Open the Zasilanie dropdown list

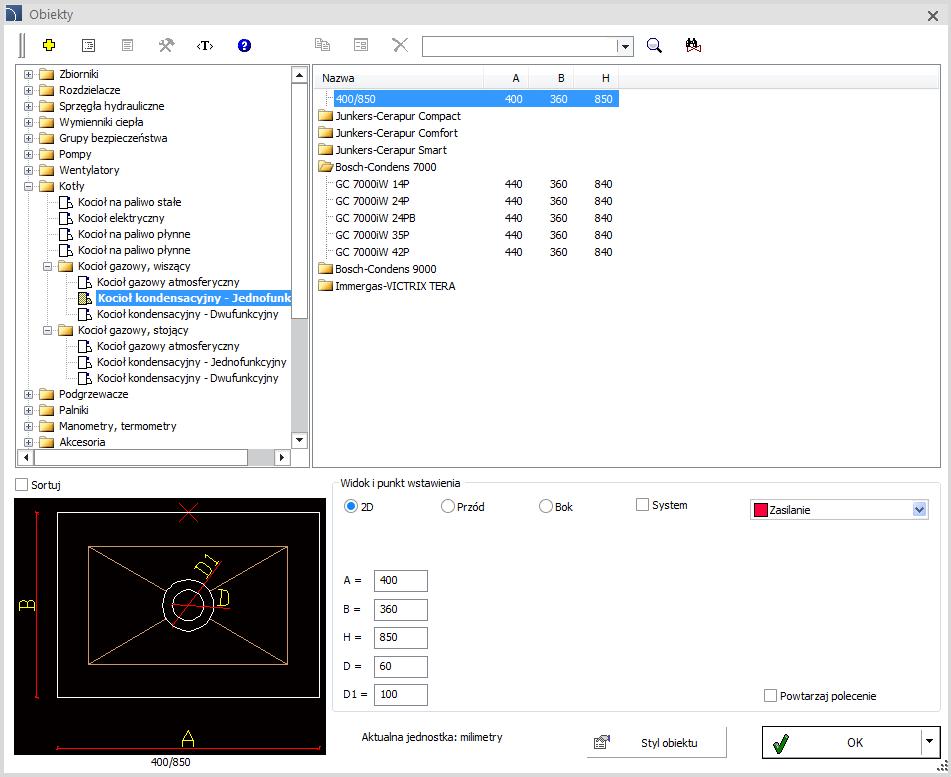click(919, 510)
